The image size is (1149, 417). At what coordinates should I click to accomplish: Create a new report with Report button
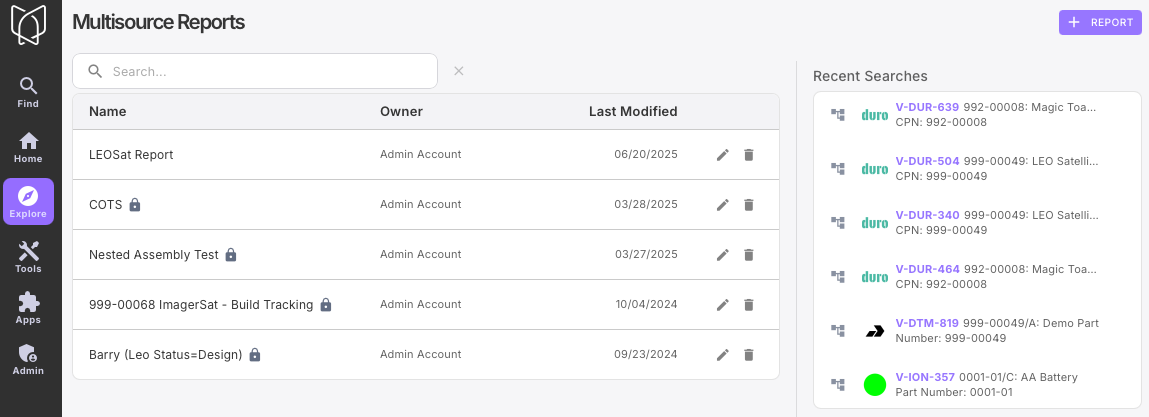coord(1100,23)
